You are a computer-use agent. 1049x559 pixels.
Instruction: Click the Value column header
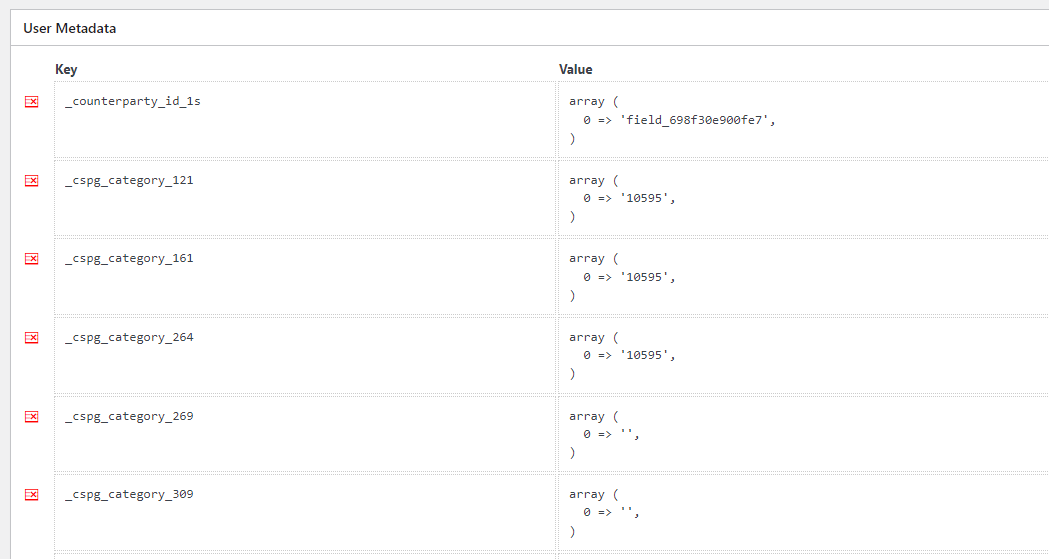[x=575, y=70]
